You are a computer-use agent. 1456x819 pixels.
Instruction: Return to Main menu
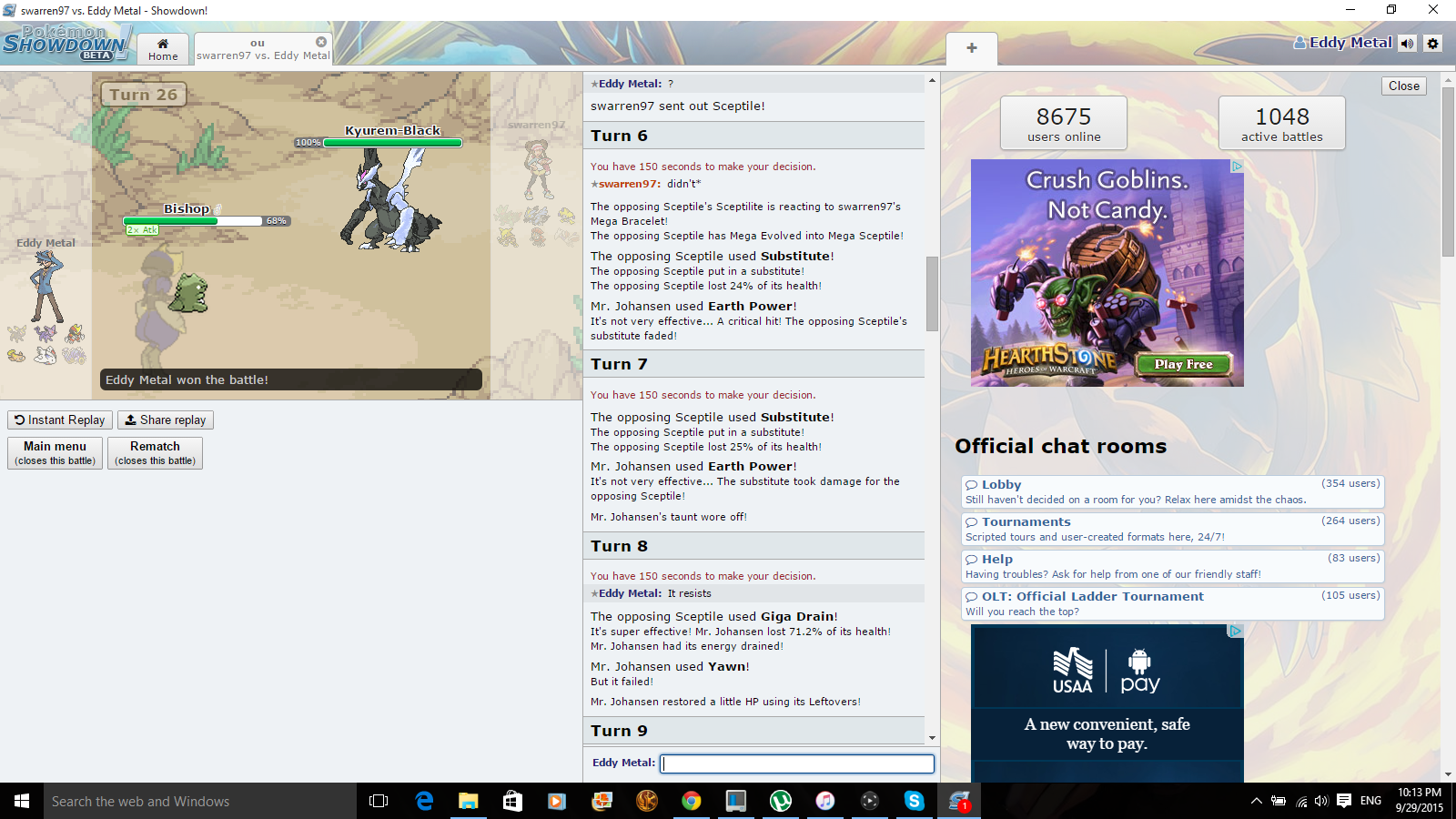pyautogui.click(x=56, y=452)
